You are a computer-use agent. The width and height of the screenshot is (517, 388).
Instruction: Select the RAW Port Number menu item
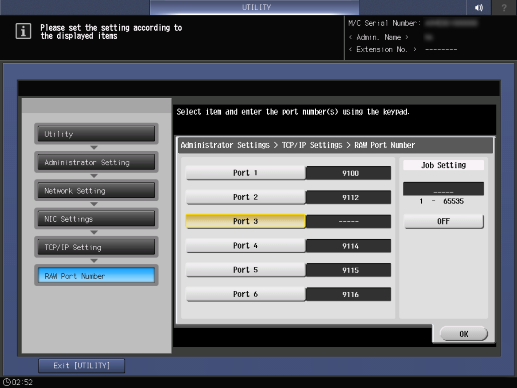[96, 276]
